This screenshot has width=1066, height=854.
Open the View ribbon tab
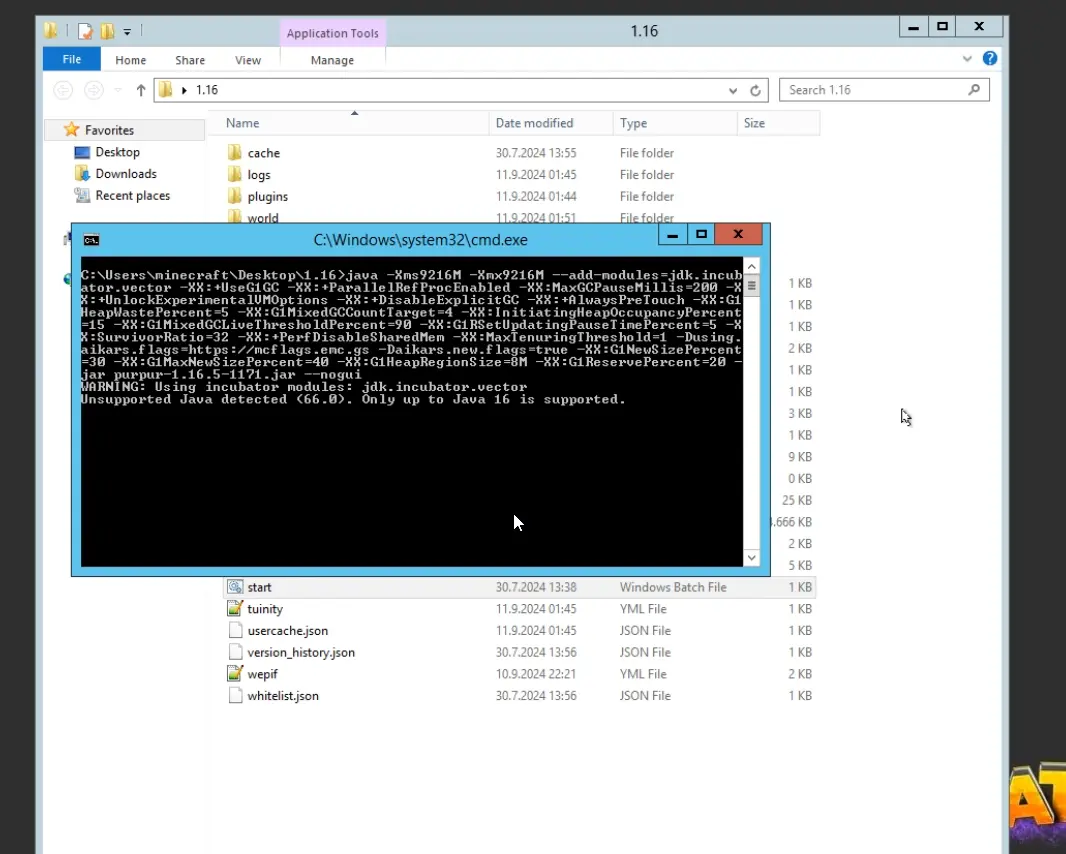pyautogui.click(x=247, y=60)
